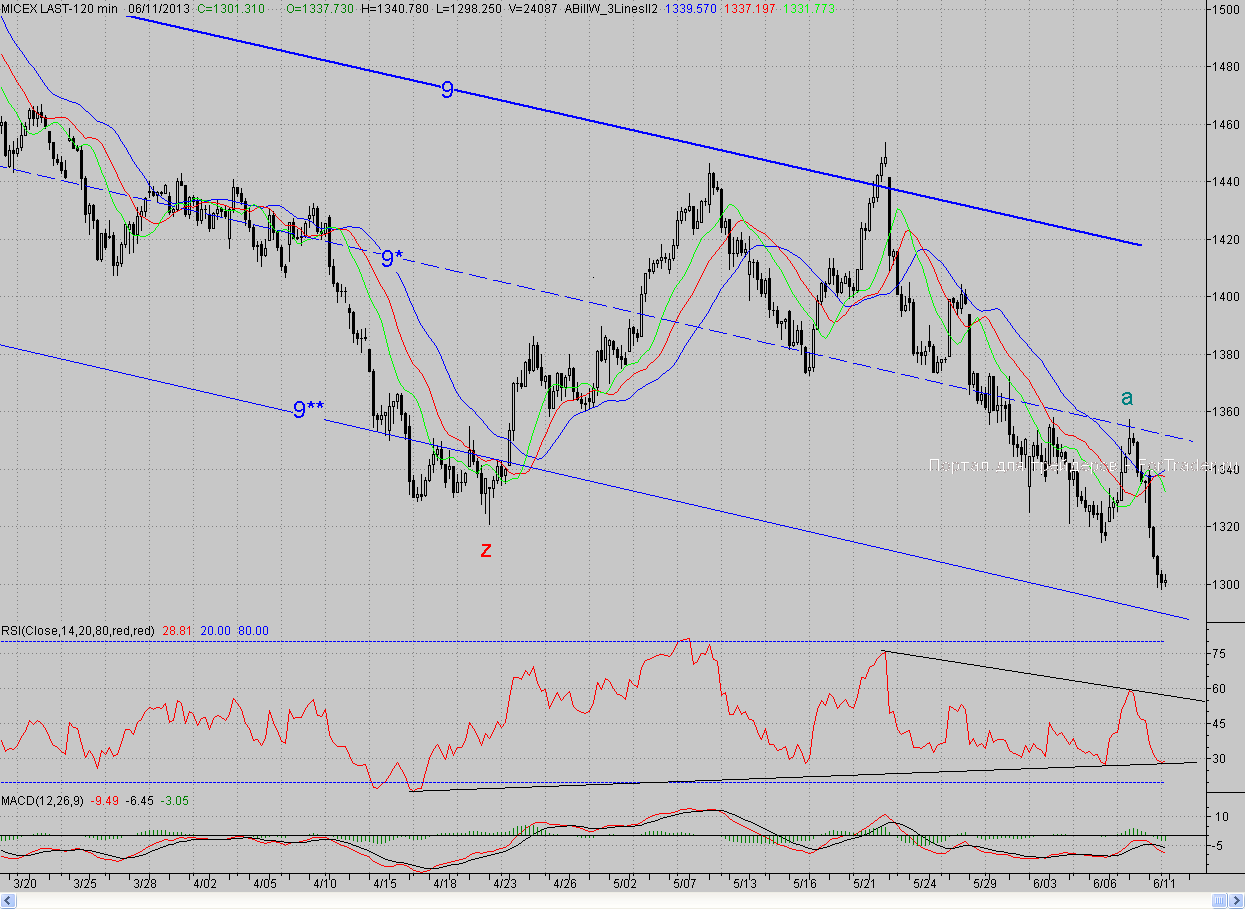Select the "9**" lower channel line label
The width and height of the screenshot is (1245, 909).
point(308,409)
